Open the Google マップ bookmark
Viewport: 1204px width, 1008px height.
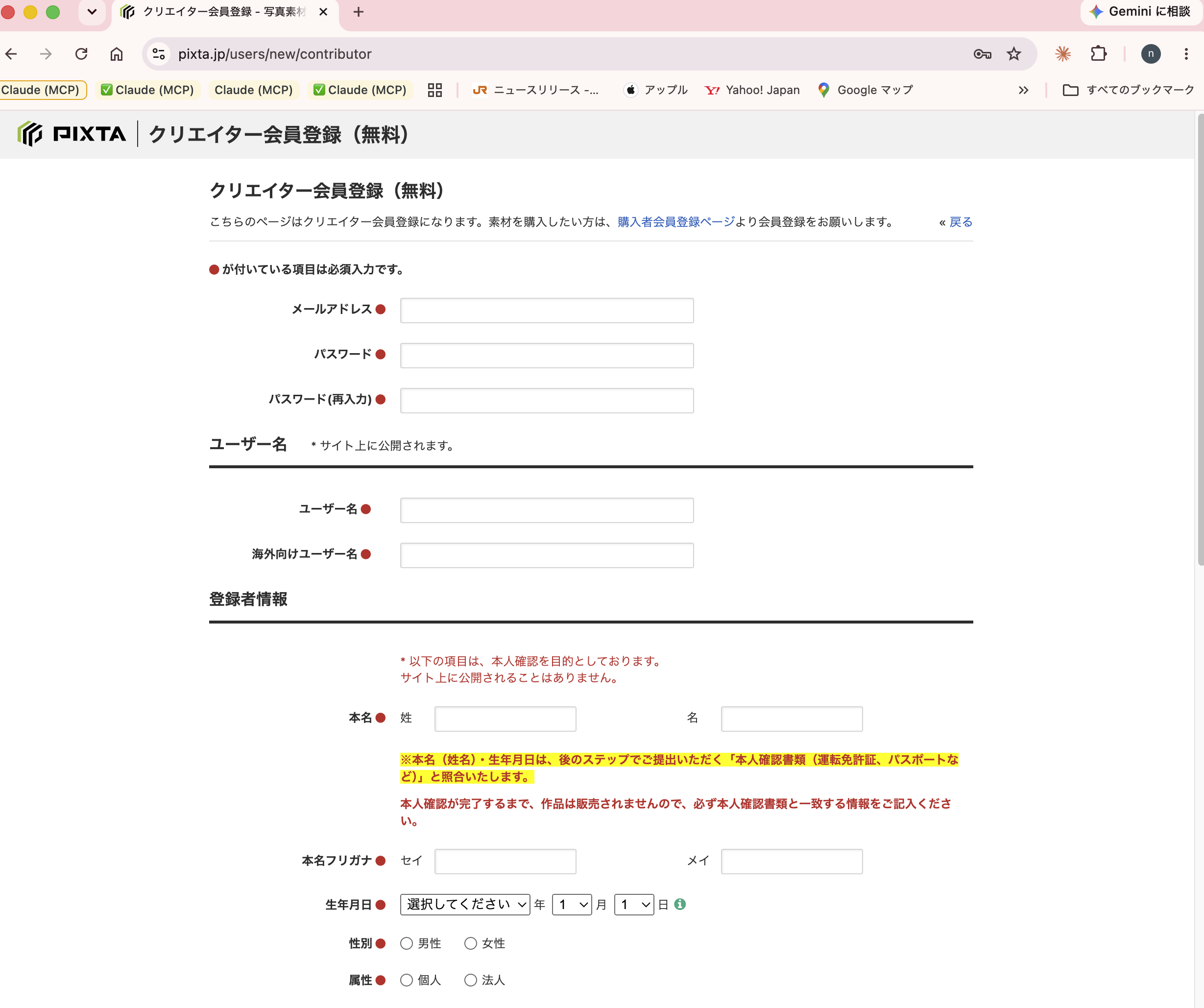[x=865, y=90]
